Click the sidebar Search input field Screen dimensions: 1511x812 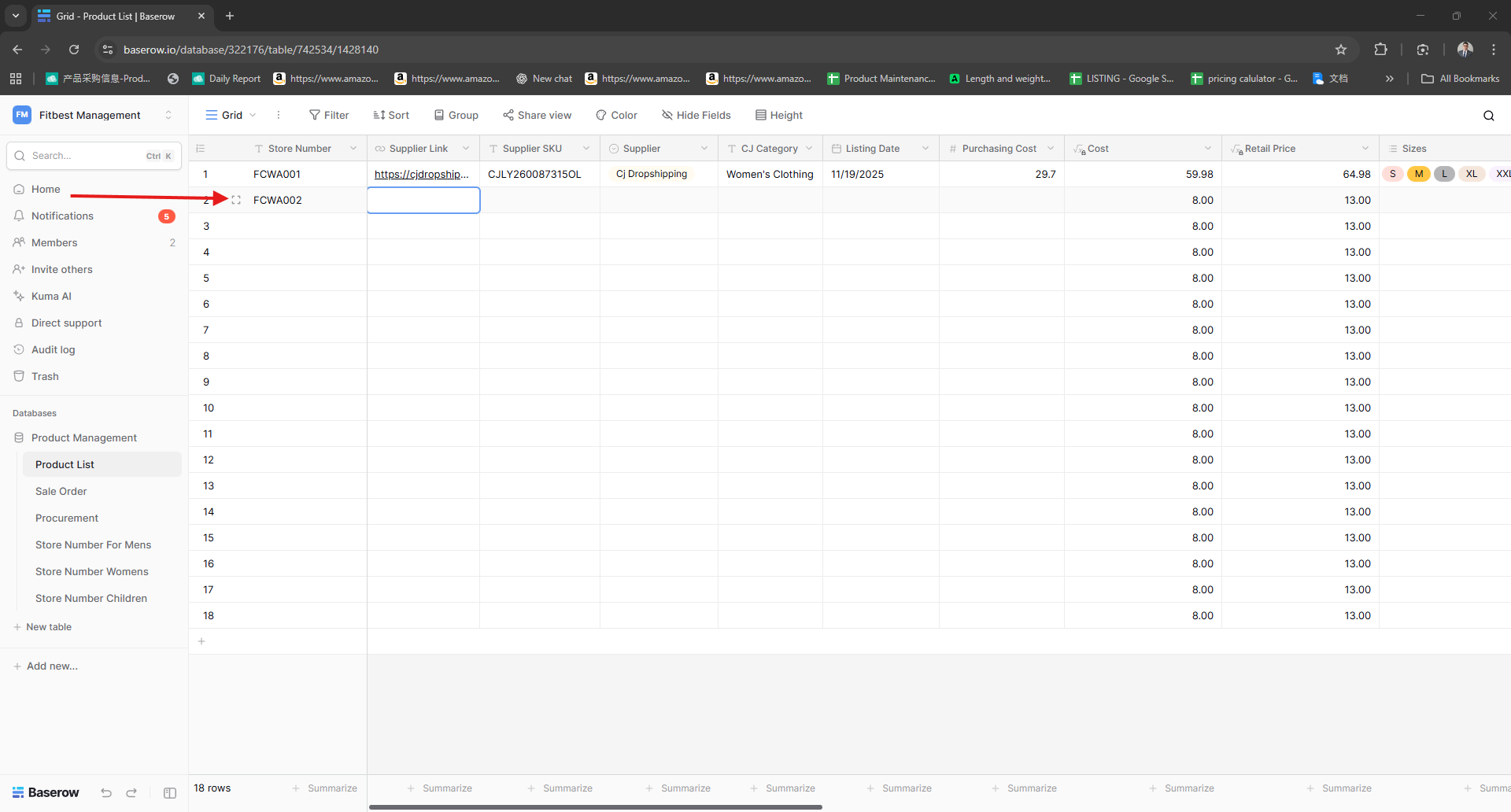87,156
